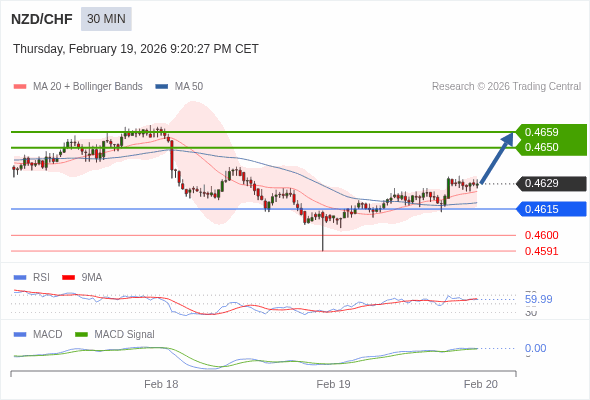
Task: Click the 30 MIN timeframe badge
Action: tap(106, 19)
